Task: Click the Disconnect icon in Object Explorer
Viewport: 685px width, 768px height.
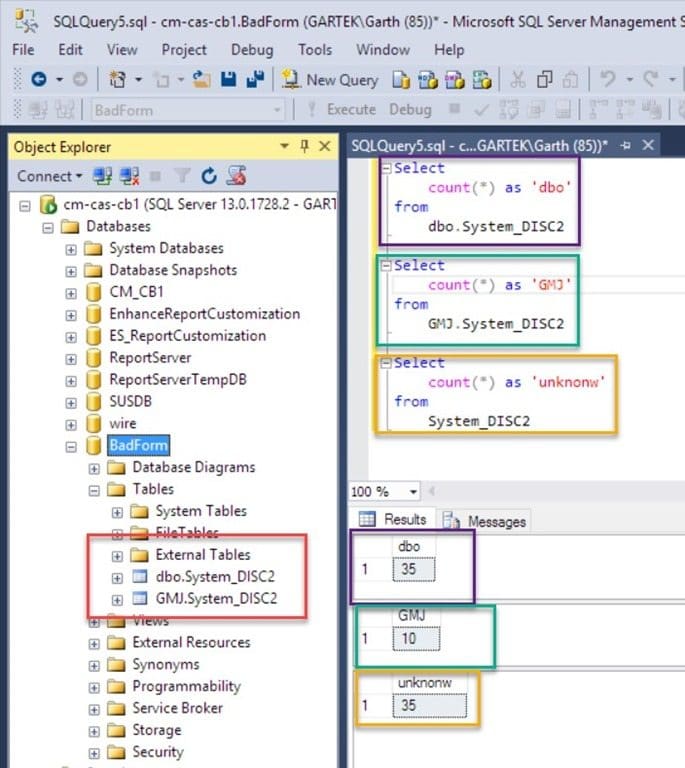Action: click(130, 176)
